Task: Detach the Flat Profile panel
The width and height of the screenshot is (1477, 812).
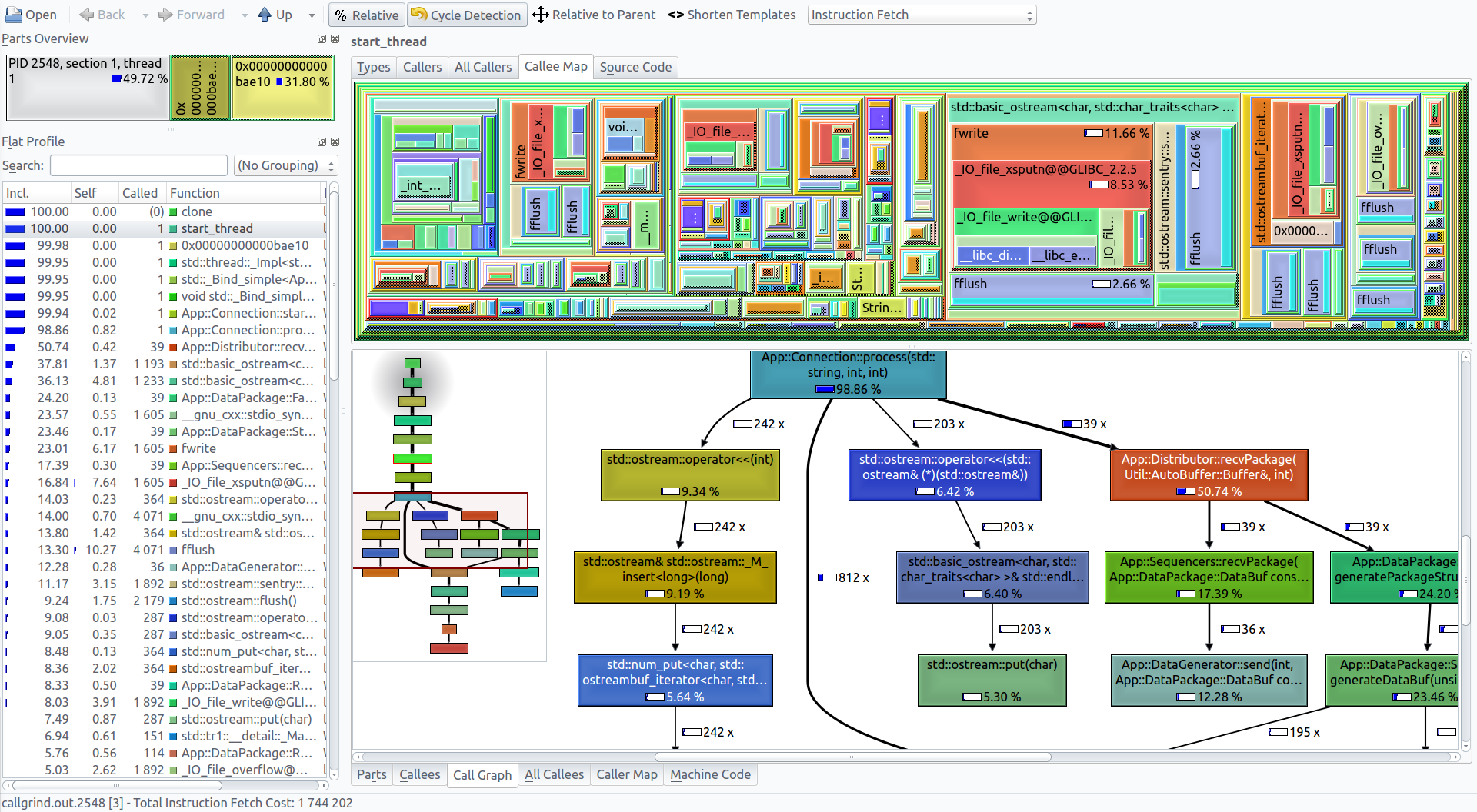Action: coord(322,141)
